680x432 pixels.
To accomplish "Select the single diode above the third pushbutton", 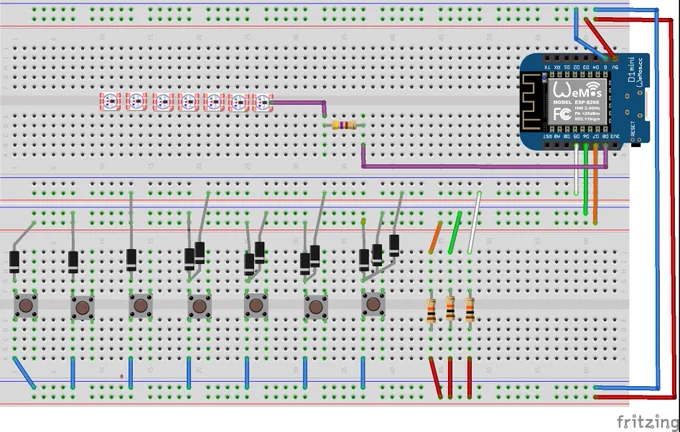I will [131, 260].
